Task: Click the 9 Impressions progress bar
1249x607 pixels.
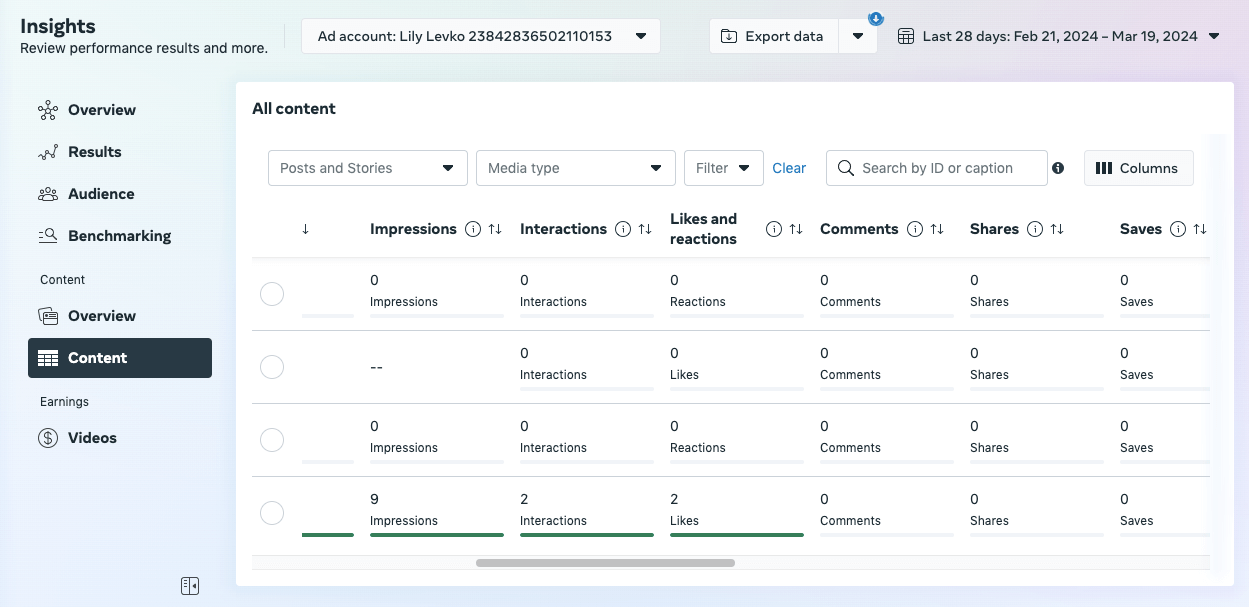Action: point(437,535)
